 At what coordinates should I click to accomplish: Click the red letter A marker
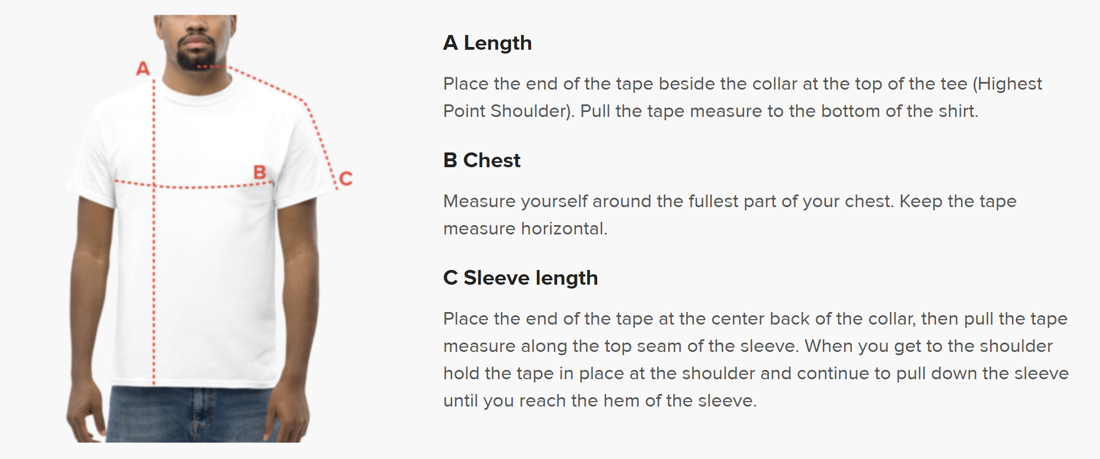(143, 69)
